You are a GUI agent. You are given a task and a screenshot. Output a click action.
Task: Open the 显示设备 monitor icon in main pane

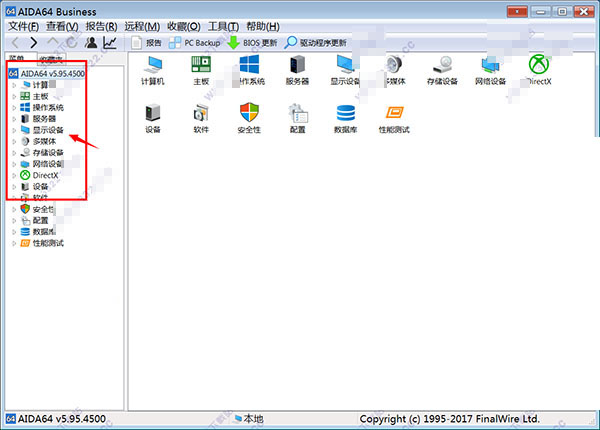click(345, 70)
